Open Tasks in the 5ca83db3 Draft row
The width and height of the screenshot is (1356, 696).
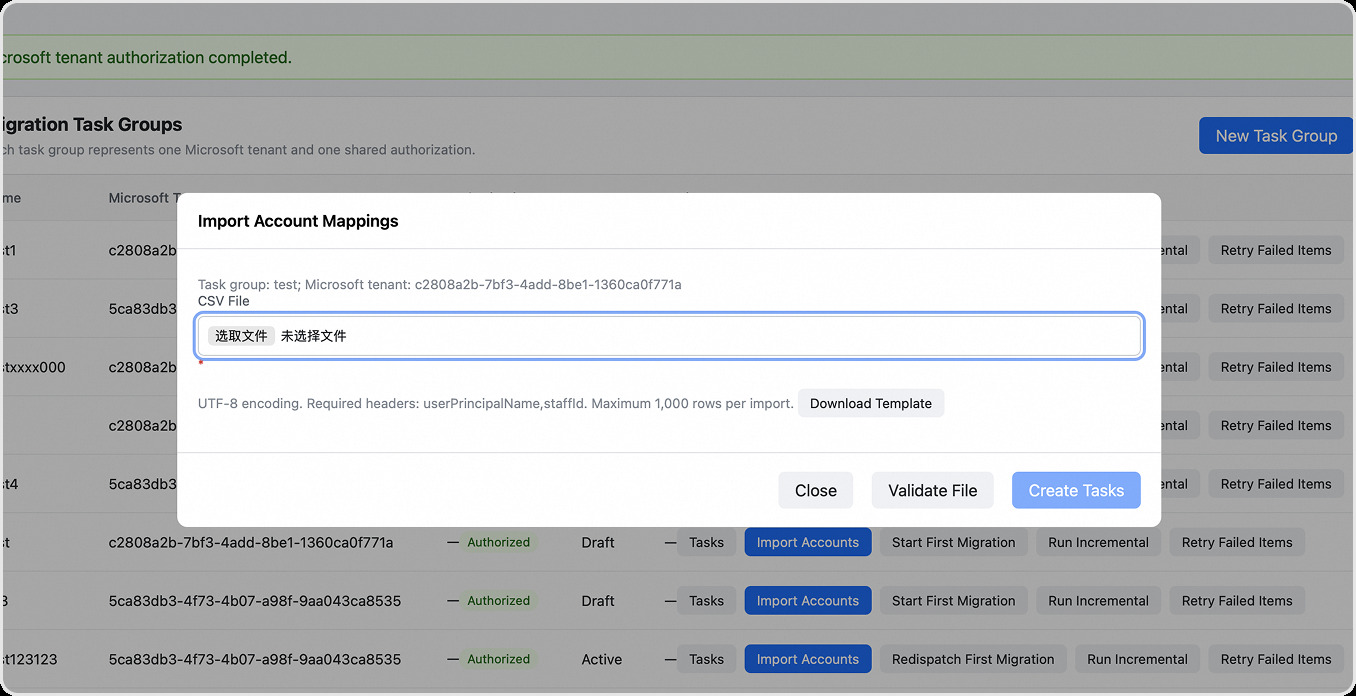tap(706, 601)
